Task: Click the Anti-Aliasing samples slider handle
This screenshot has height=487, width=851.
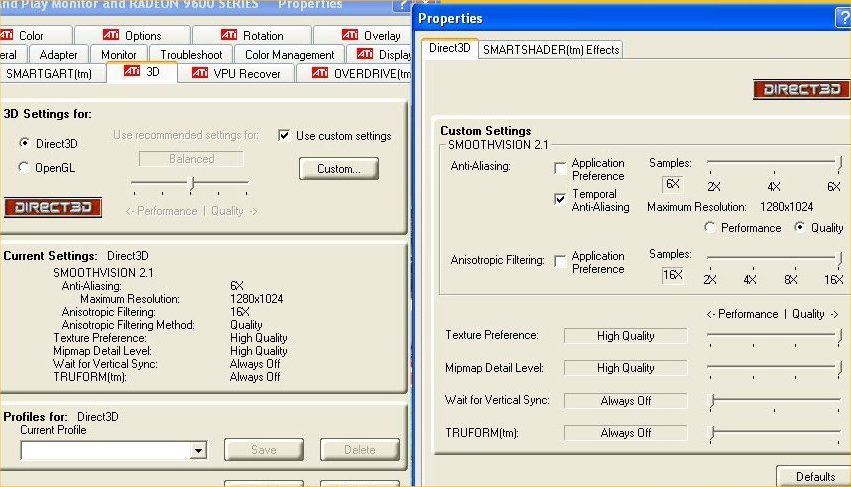Action: tap(839, 163)
